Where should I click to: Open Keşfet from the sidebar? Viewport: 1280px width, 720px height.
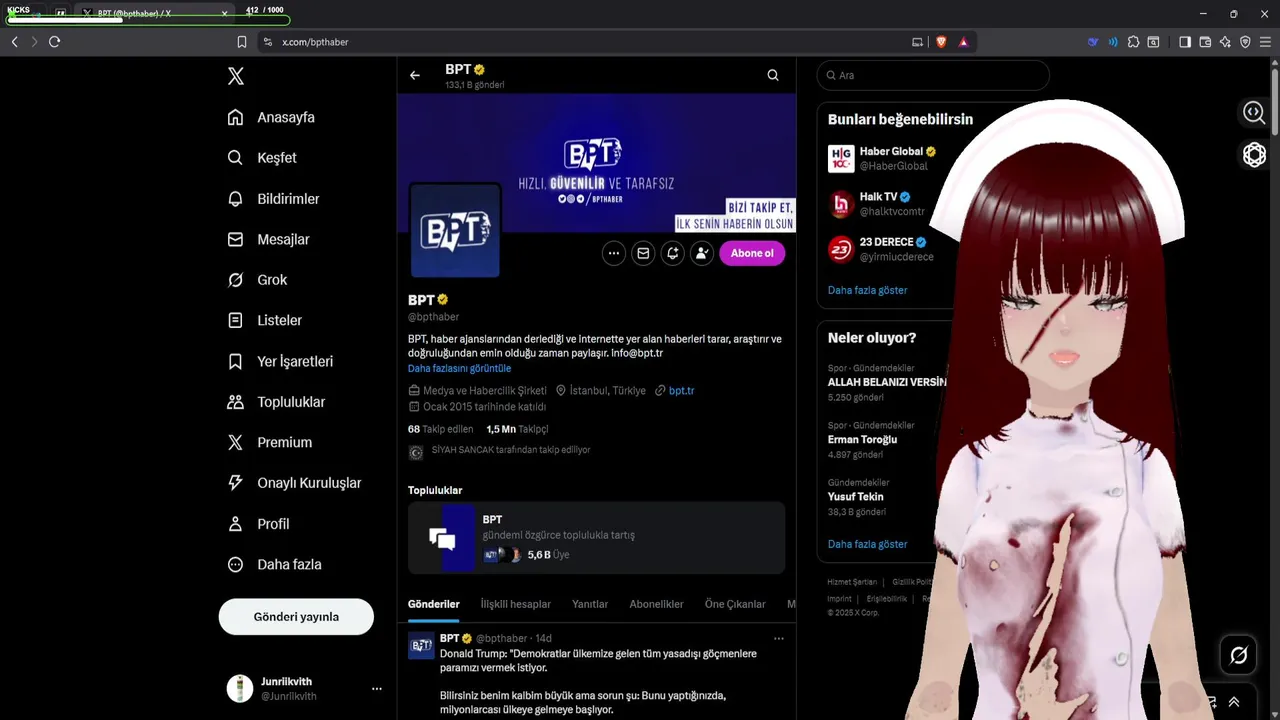click(262, 158)
